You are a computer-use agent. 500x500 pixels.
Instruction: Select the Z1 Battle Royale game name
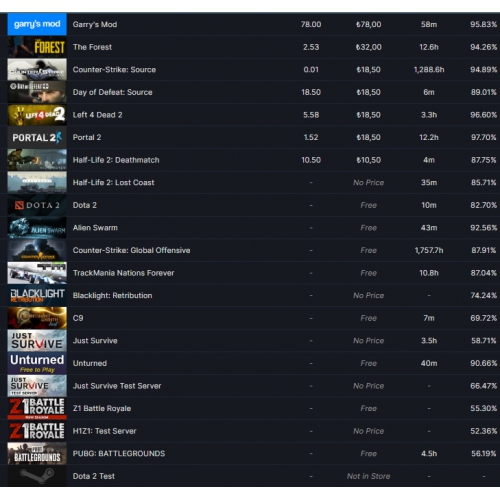pyautogui.click(x=102, y=408)
